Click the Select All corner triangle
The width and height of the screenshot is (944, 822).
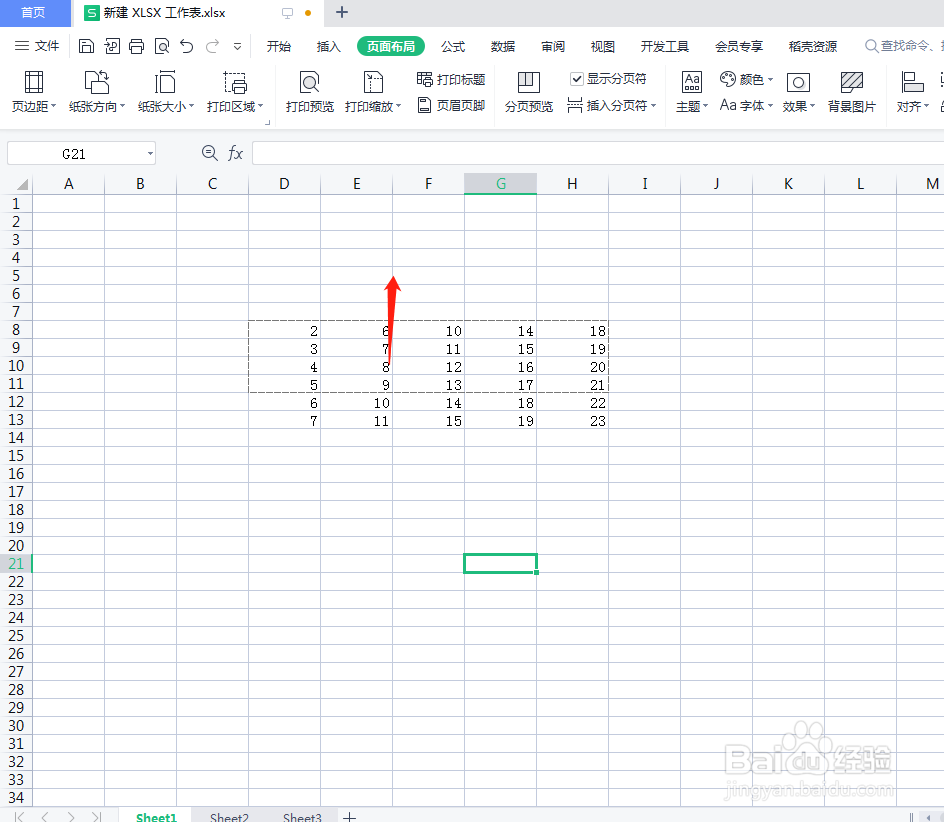click(22, 184)
